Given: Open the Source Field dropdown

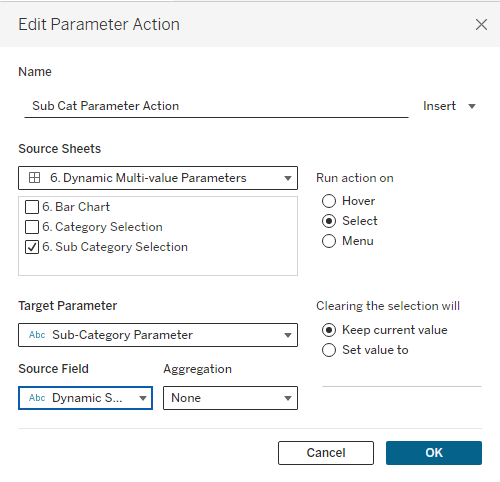Looking at the screenshot, I should click(86, 398).
